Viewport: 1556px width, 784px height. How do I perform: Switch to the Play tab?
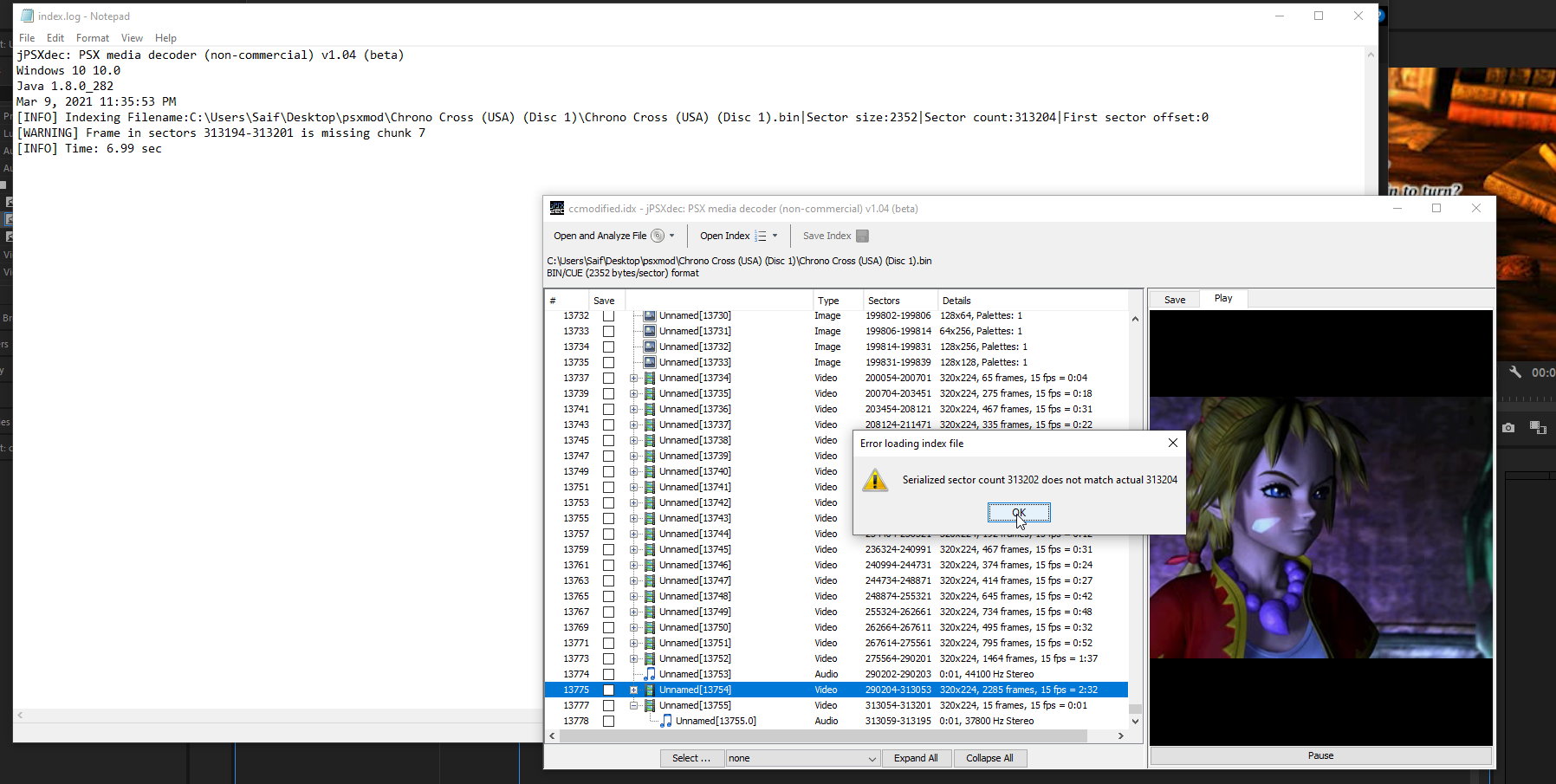(1223, 298)
